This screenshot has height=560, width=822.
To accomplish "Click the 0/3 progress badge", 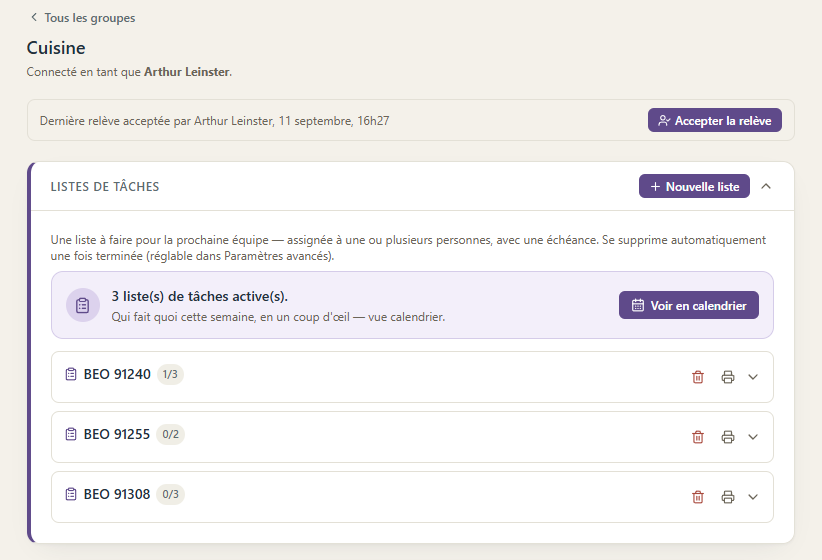I will pyautogui.click(x=170, y=494).
